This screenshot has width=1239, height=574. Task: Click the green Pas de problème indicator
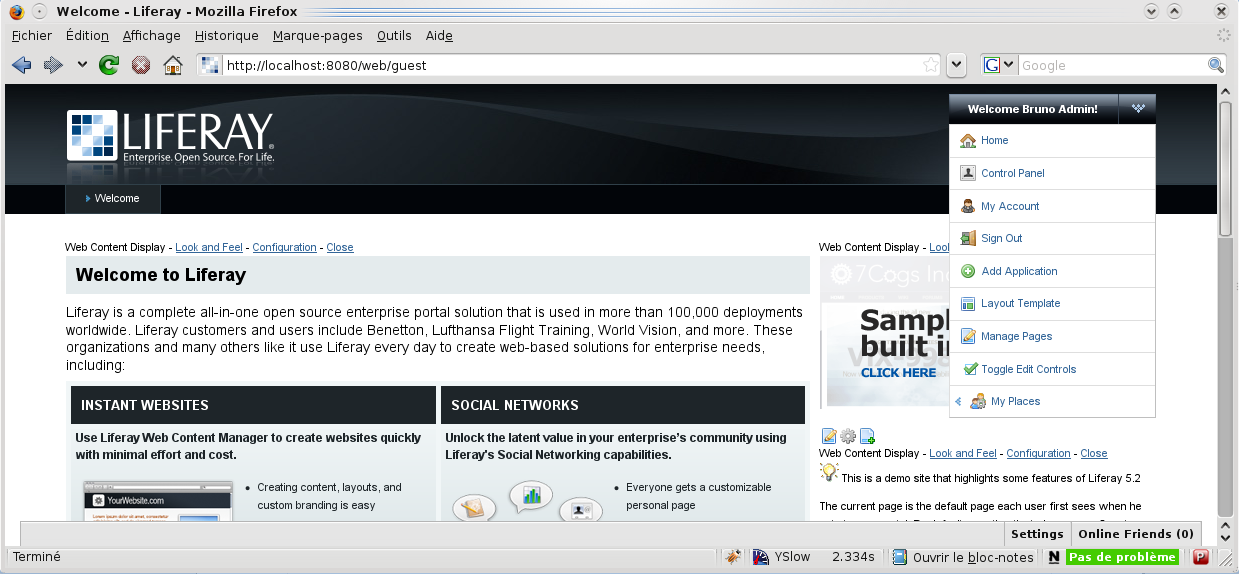point(1122,557)
